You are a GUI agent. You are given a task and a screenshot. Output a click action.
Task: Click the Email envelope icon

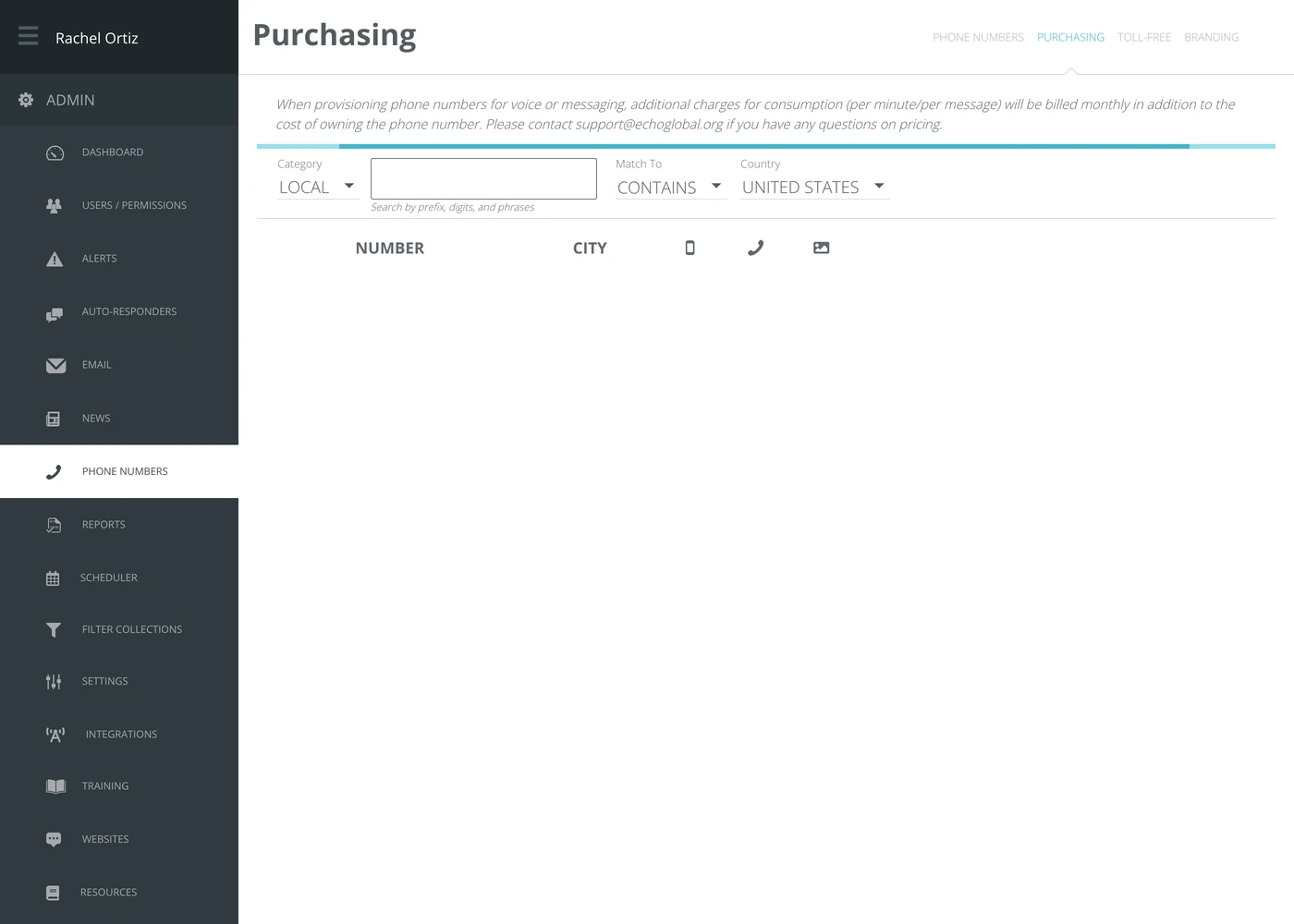tap(55, 365)
